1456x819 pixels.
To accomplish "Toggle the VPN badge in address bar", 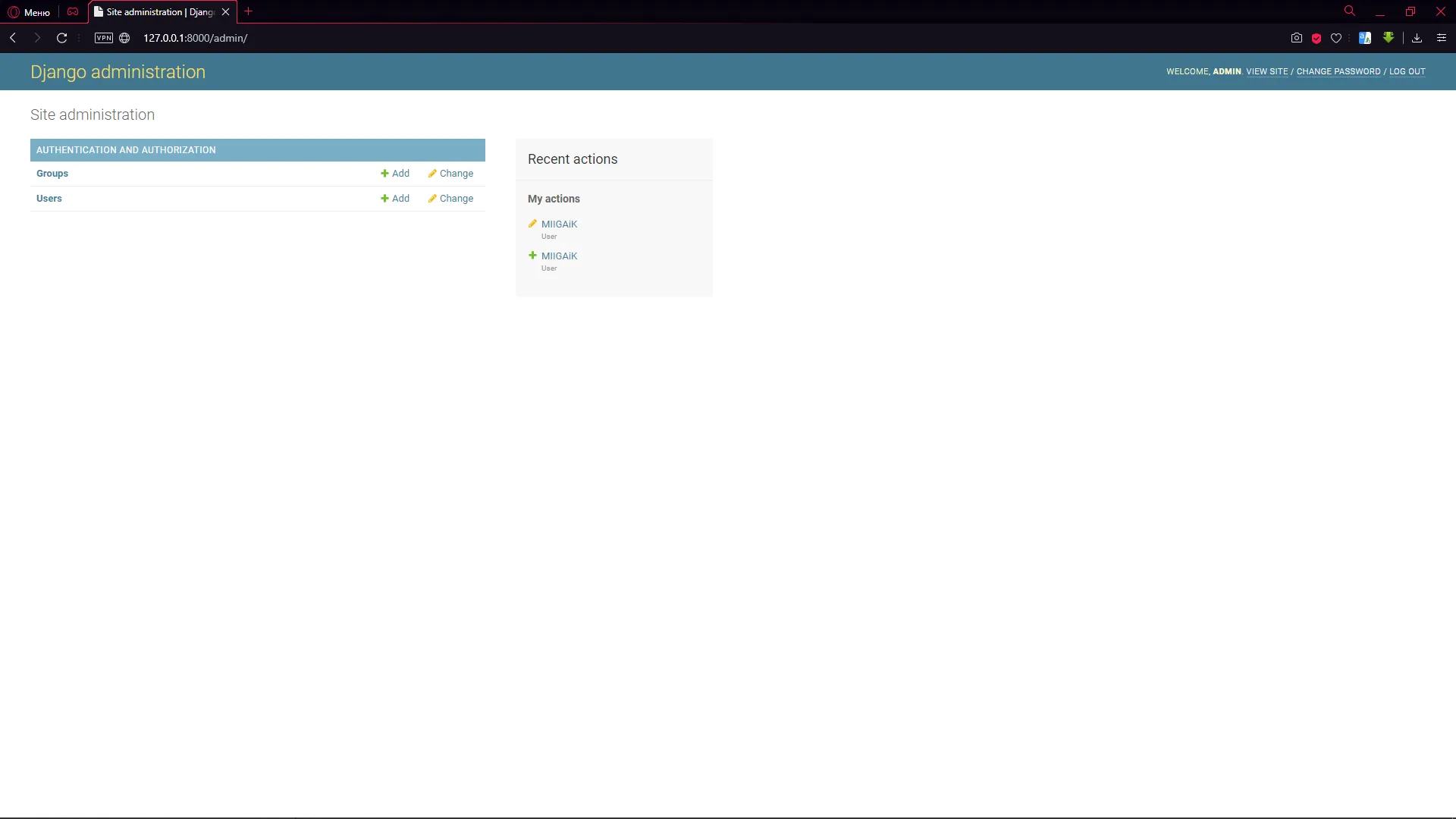I will point(104,38).
